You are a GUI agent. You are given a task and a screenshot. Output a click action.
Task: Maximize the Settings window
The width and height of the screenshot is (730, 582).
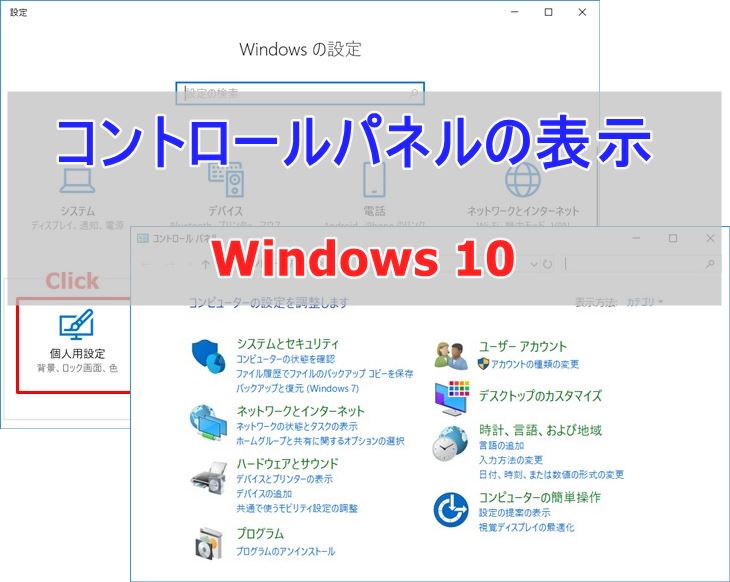(x=548, y=12)
